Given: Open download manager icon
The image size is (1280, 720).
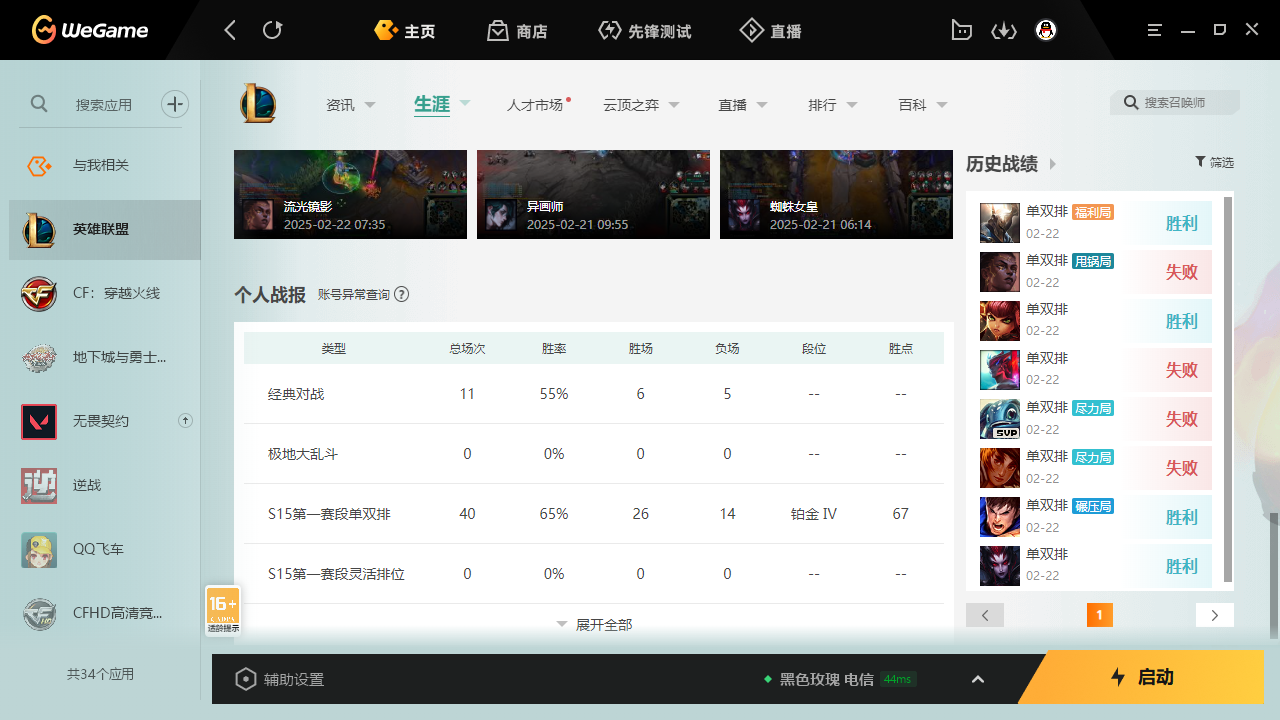Looking at the screenshot, I should (1003, 30).
